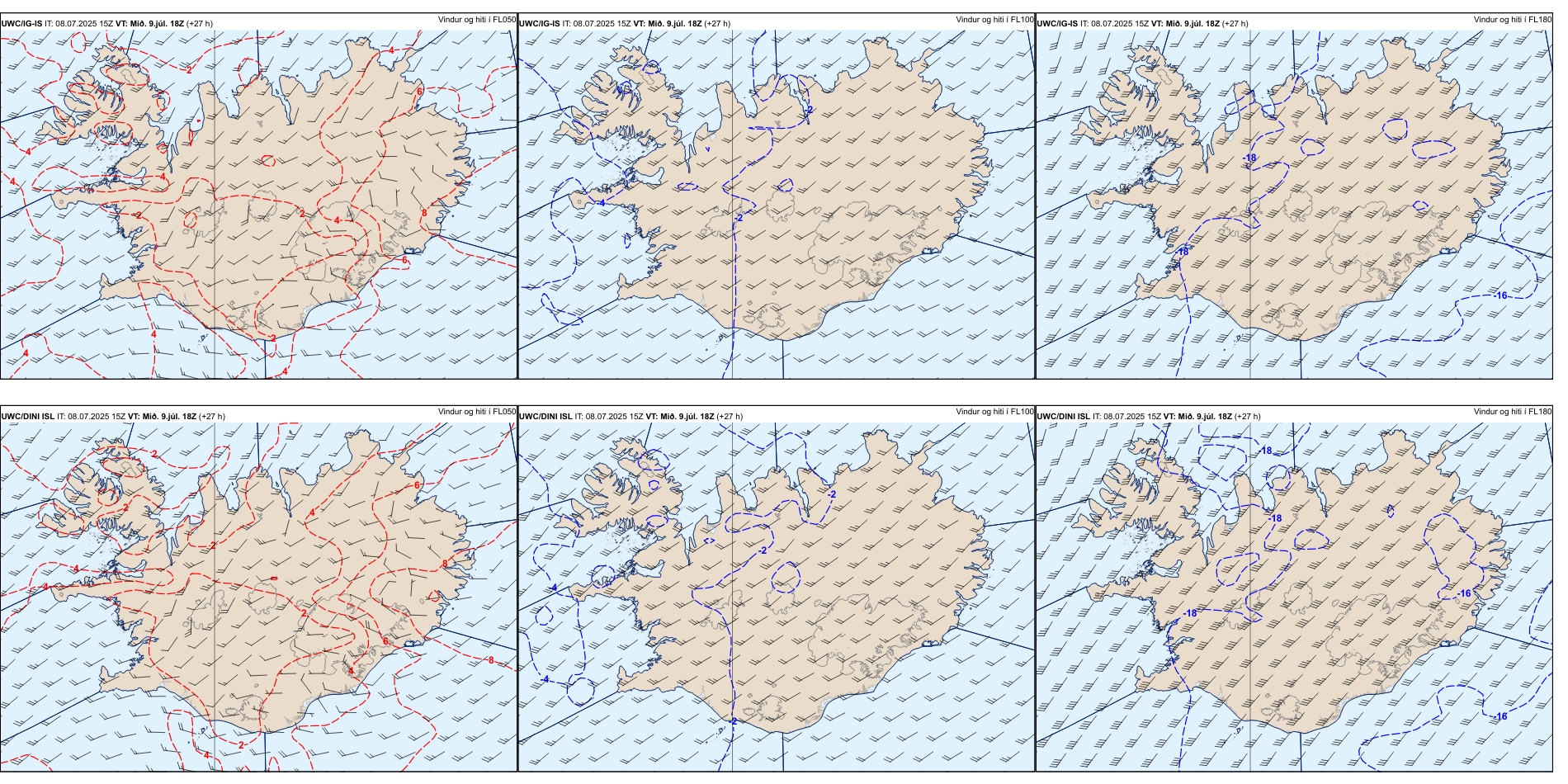Select "UWC/DINI ISL" model name above the FL100 map
The height and width of the screenshot is (784, 1568).
[545, 417]
